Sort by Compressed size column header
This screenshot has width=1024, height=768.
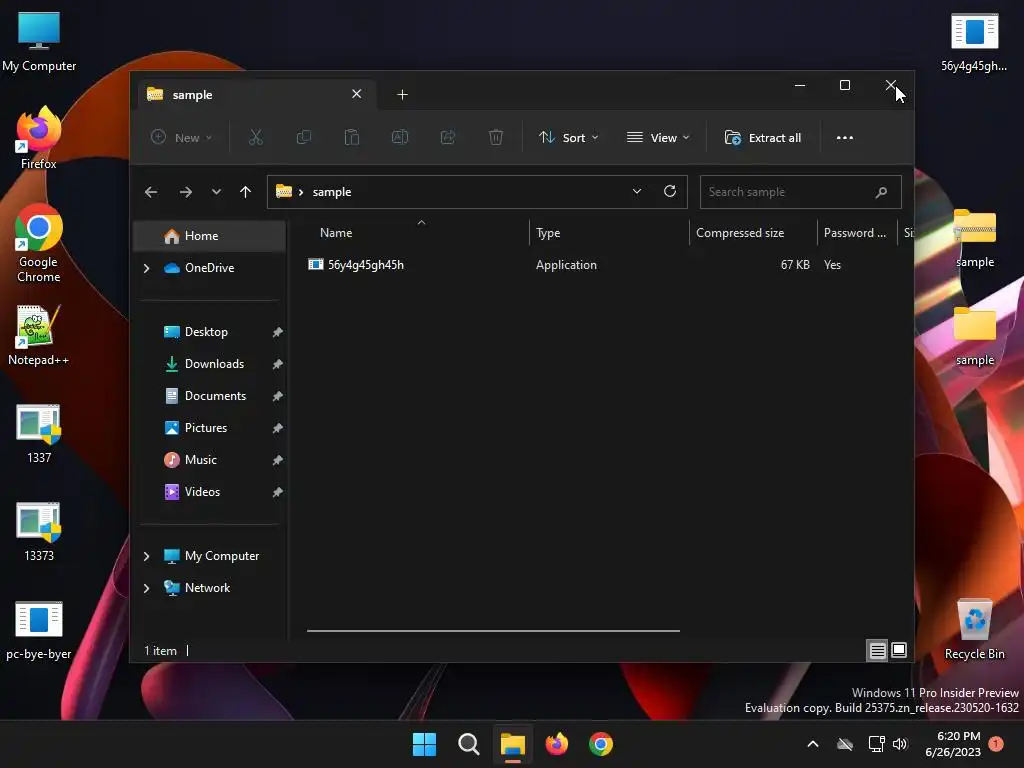(x=753, y=232)
